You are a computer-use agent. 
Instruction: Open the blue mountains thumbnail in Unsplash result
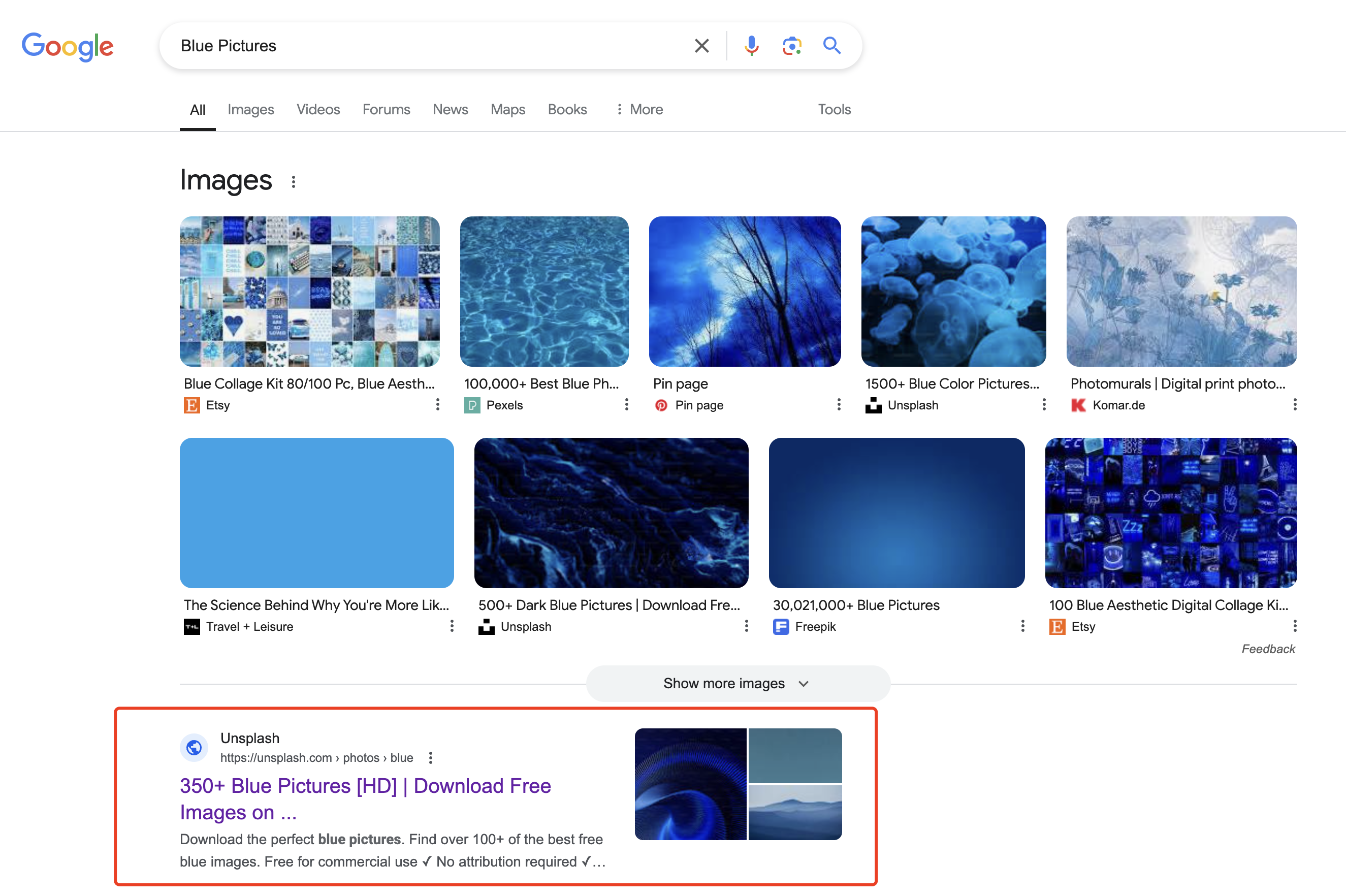tap(795, 813)
